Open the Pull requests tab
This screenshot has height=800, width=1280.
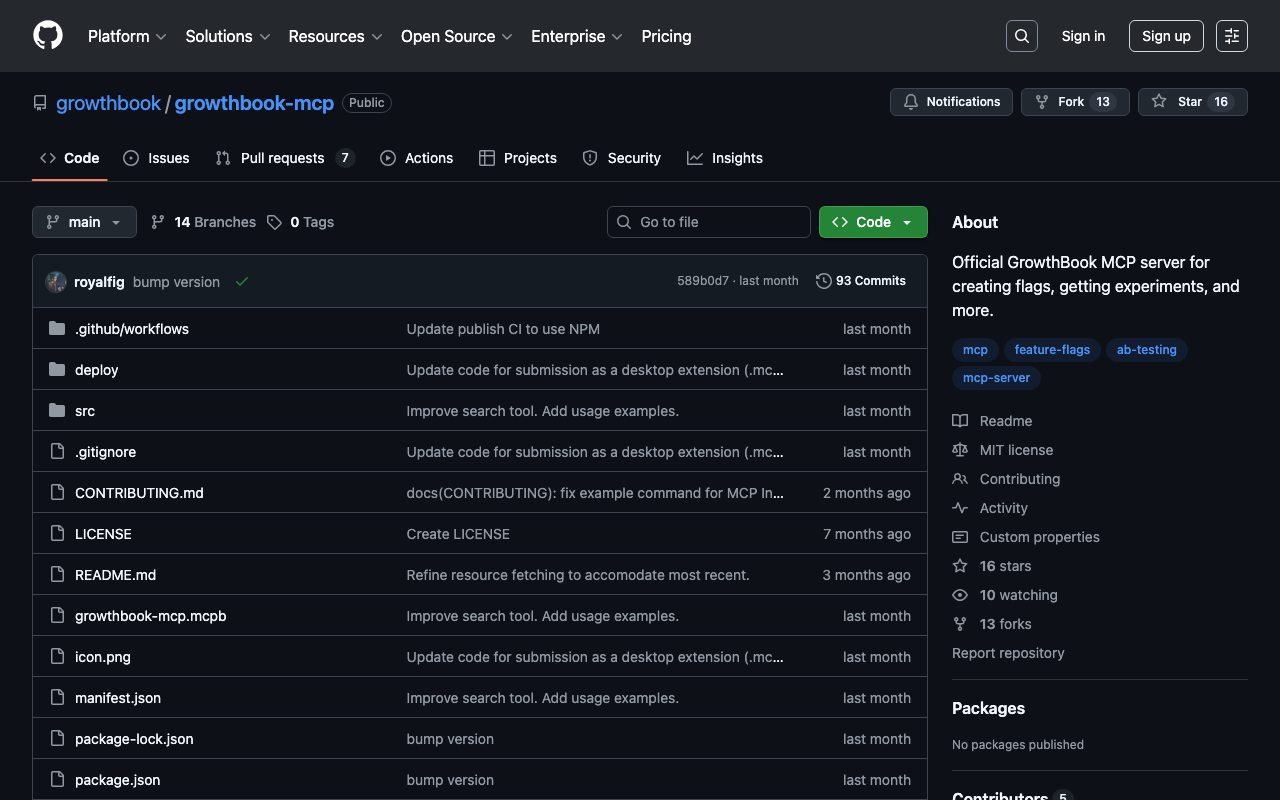tap(284, 158)
